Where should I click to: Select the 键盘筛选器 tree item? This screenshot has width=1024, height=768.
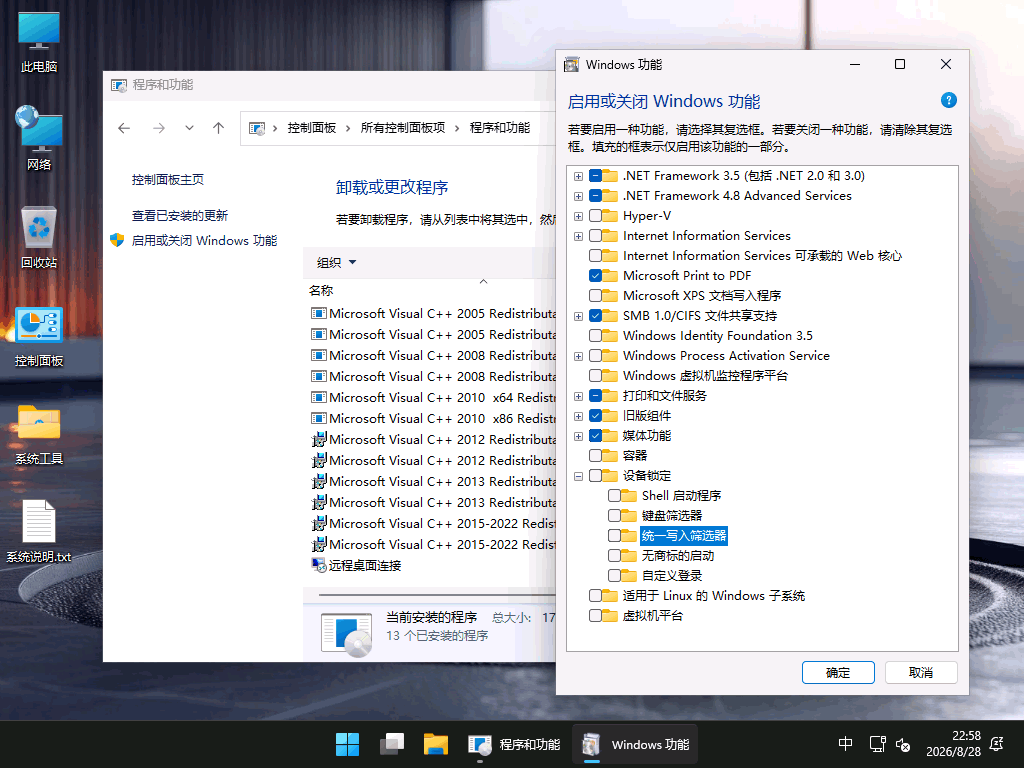click(x=671, y=516)
